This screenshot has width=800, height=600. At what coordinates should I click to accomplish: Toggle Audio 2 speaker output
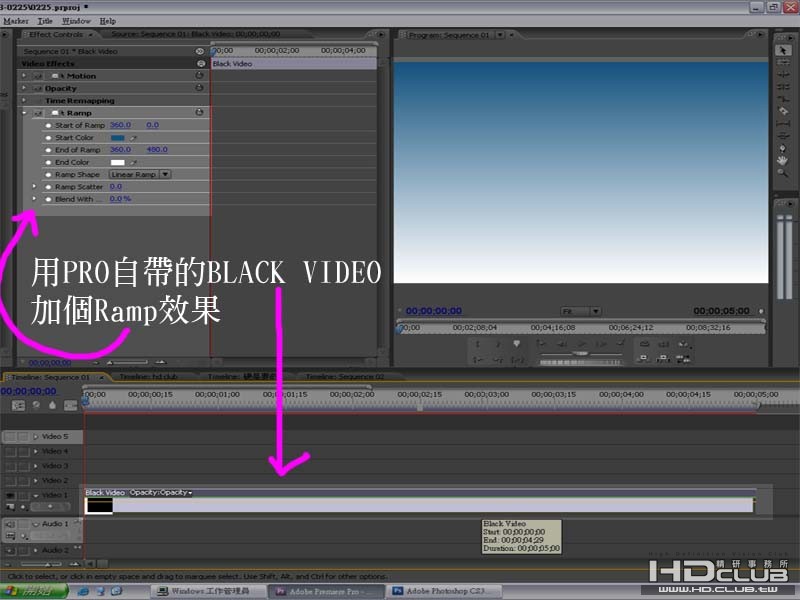click(x=10, y=551)
